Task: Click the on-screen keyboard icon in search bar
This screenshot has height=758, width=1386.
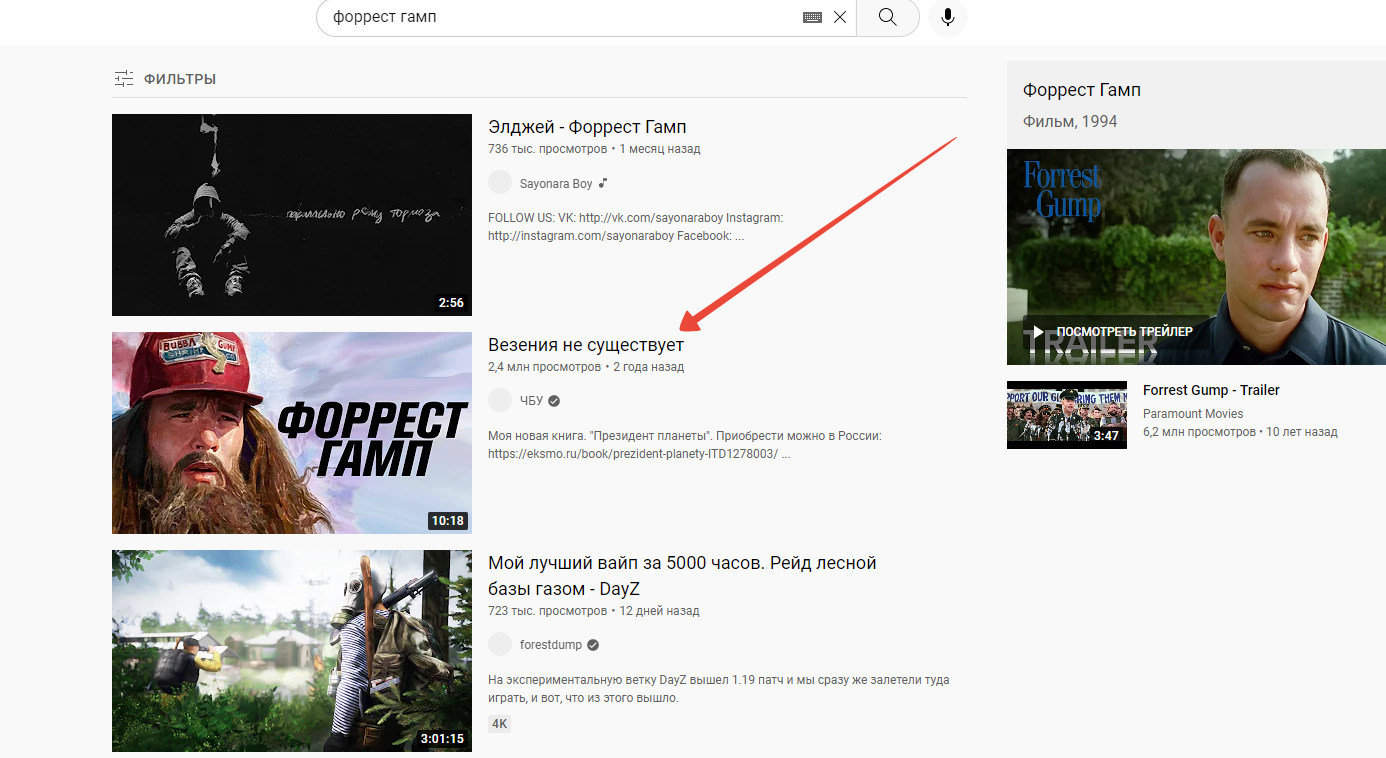Action: [812, 17]
